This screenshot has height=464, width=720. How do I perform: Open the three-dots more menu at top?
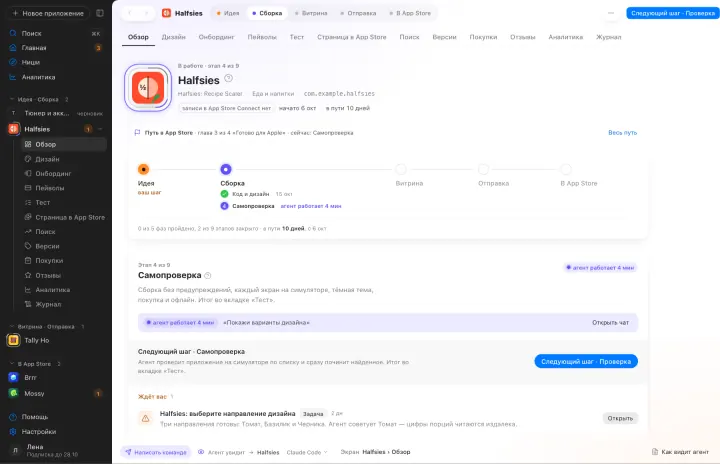[x=611, y=13]
